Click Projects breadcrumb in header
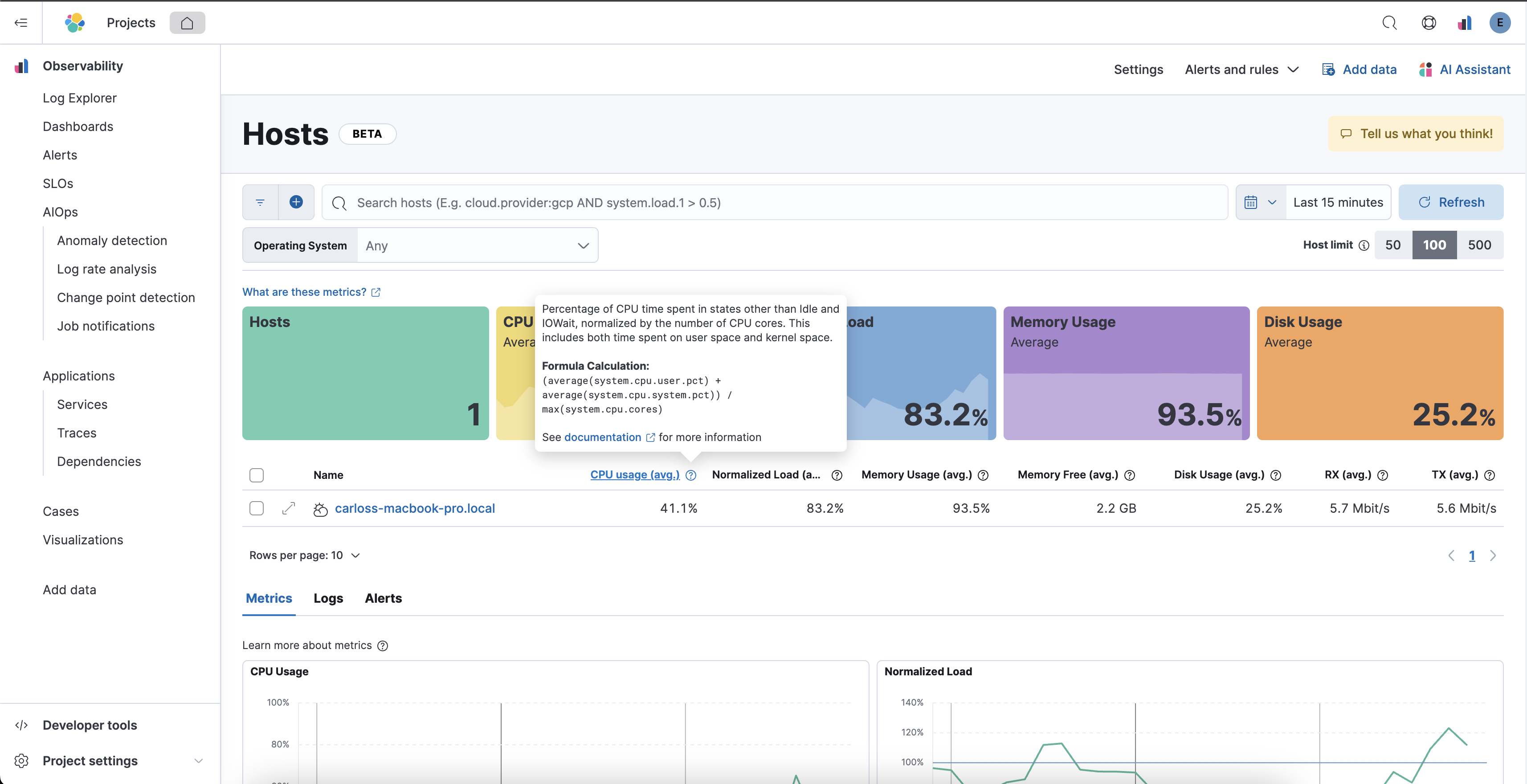1527x784 pixels. 131,23
